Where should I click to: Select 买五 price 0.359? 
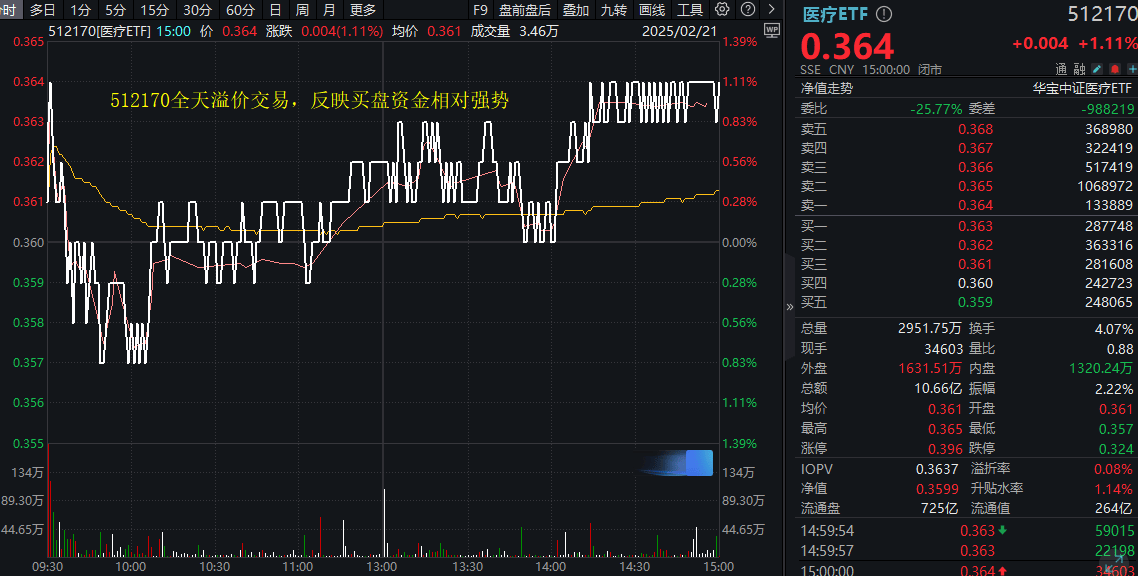pyautogui.click(x=975, y=302)
